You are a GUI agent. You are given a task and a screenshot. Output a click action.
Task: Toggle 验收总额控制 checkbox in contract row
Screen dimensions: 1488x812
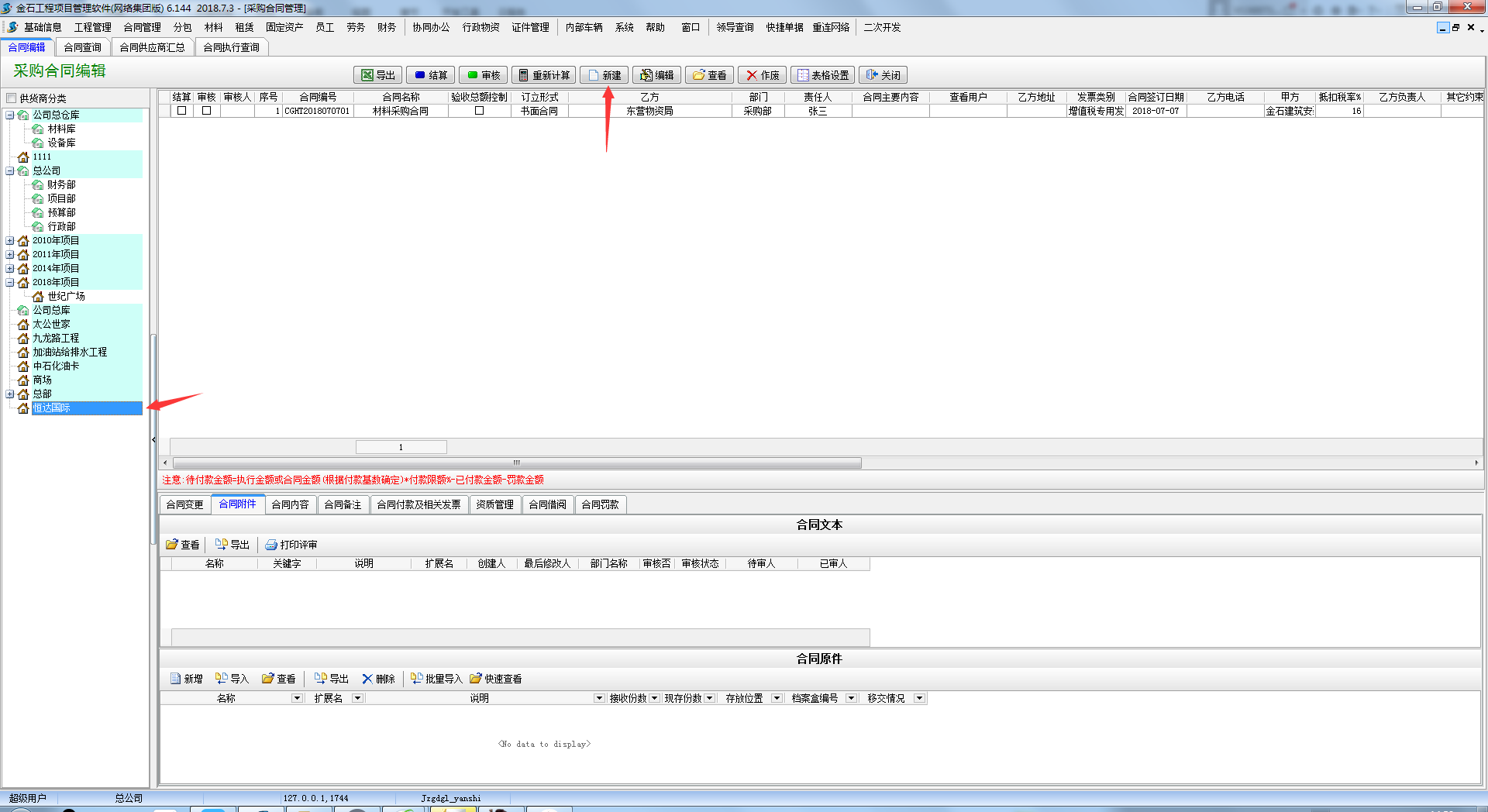[479, 111]
